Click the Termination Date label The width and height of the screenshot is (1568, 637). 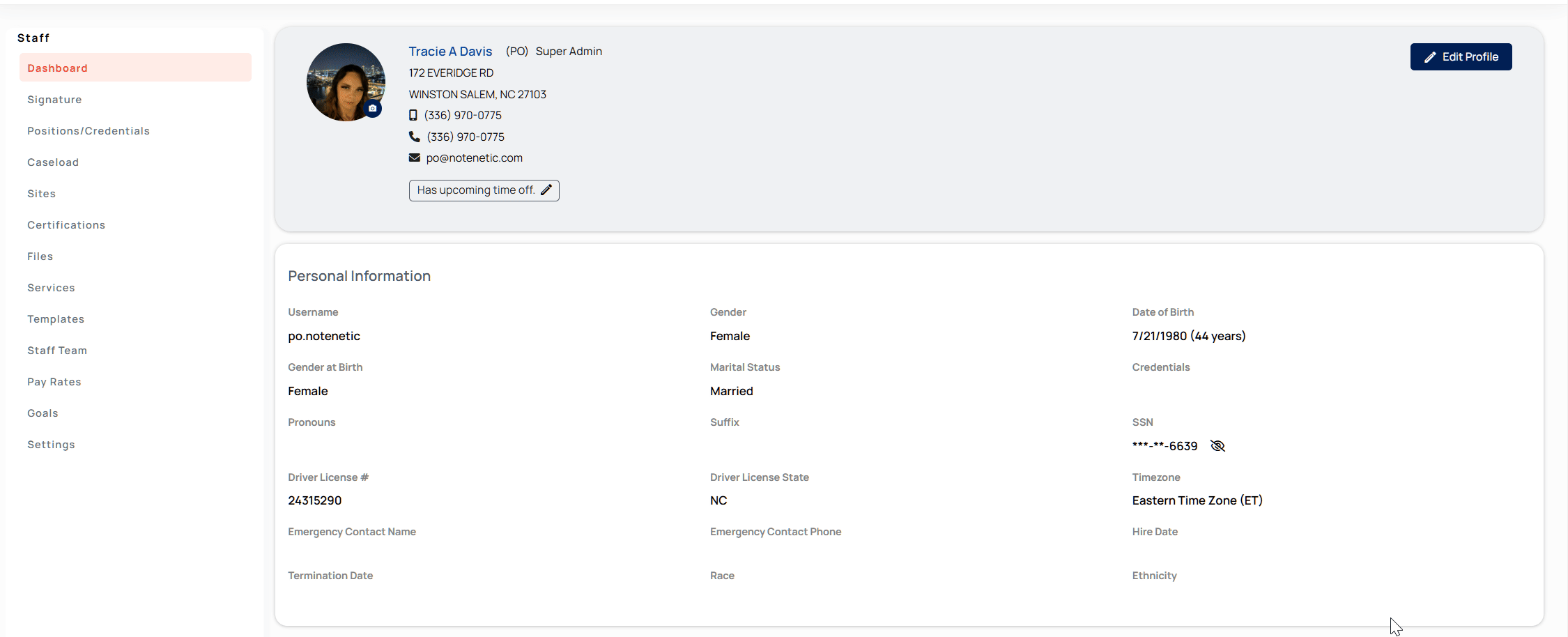pyautogui.click(x=330, y=576)
